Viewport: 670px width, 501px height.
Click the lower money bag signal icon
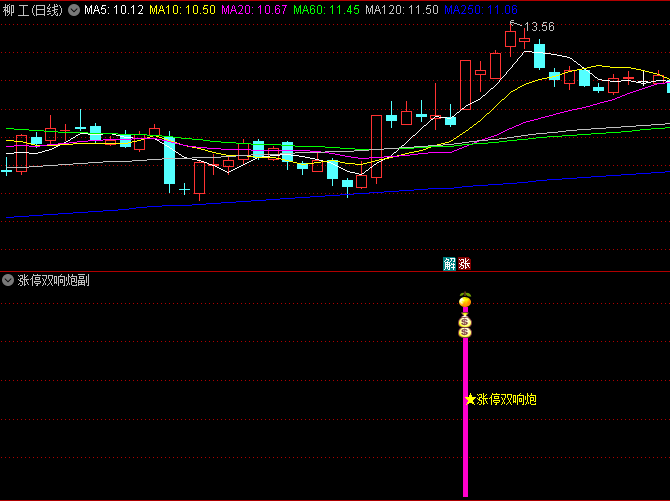[x=465, y=332]
